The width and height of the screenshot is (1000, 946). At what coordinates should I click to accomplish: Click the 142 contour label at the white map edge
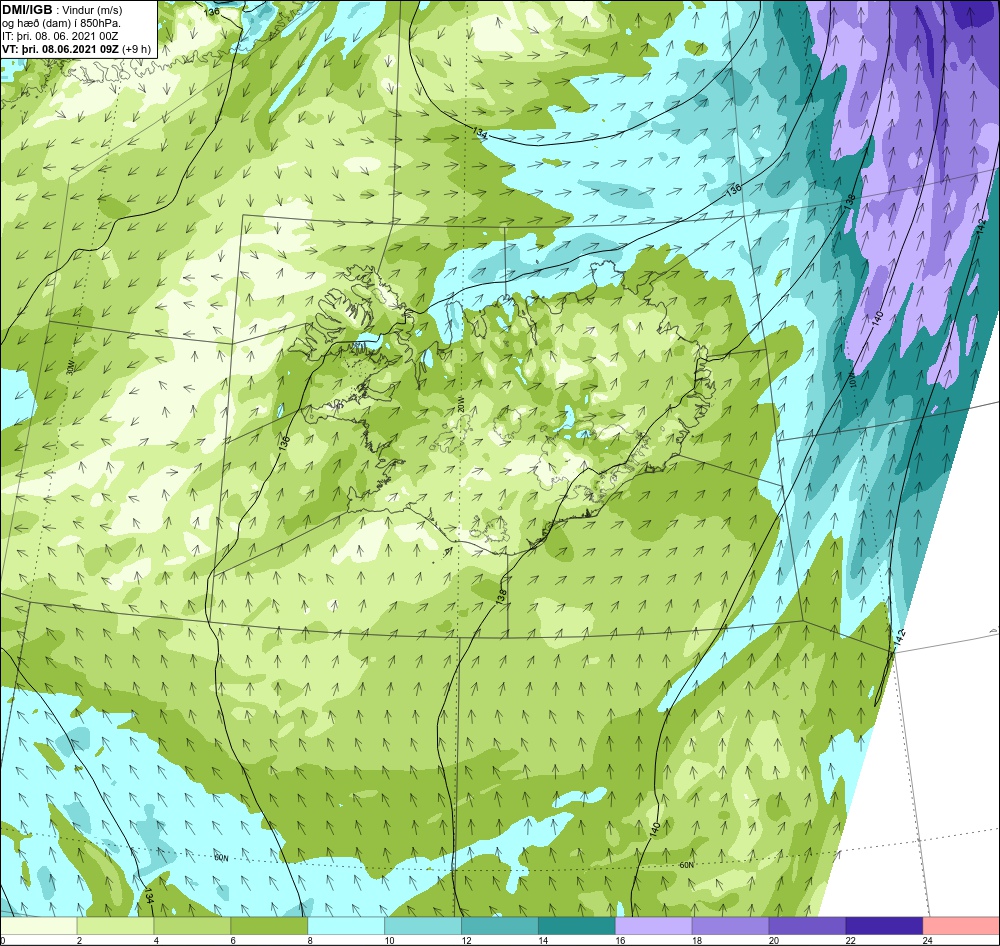coord(901,637)
